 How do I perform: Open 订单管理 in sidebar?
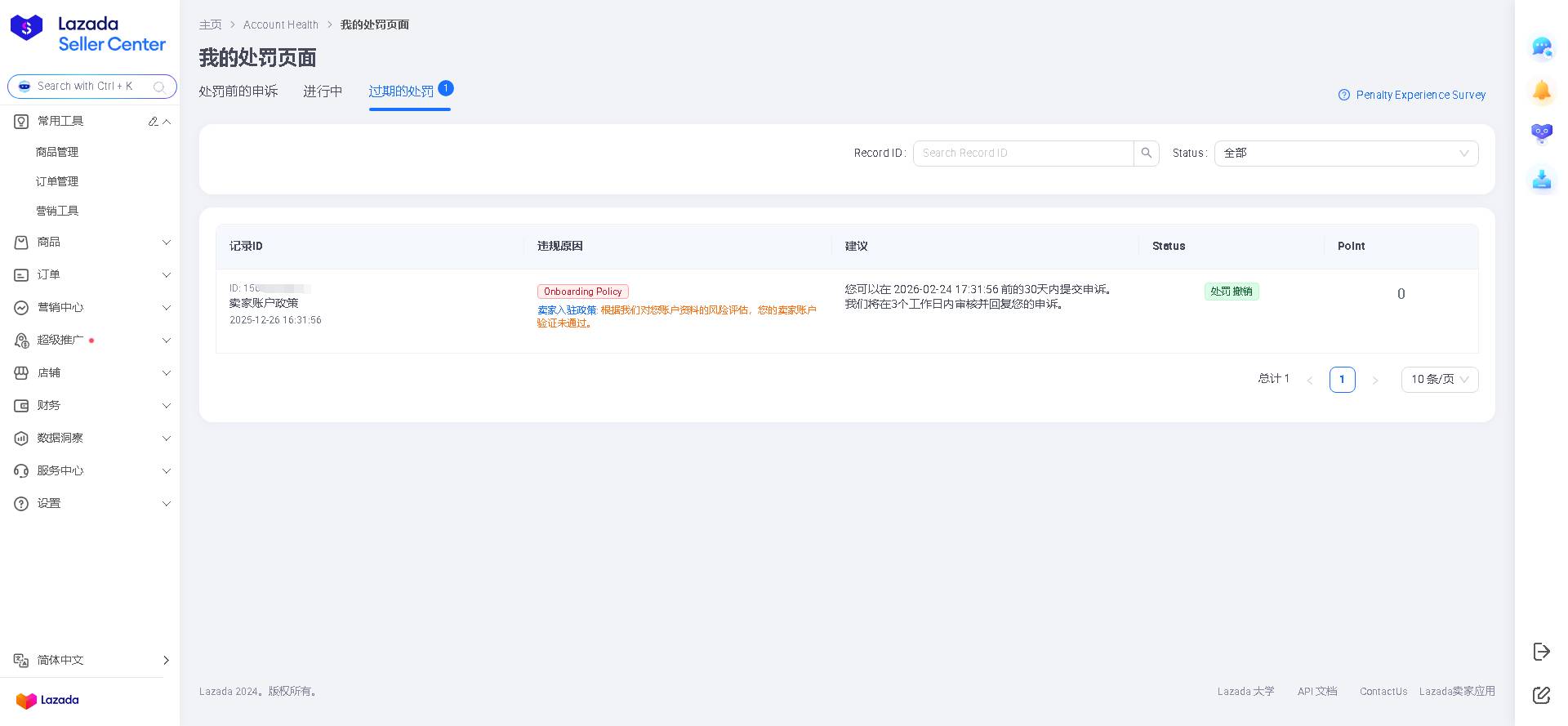pyautogui.click(x=57, y=181)
